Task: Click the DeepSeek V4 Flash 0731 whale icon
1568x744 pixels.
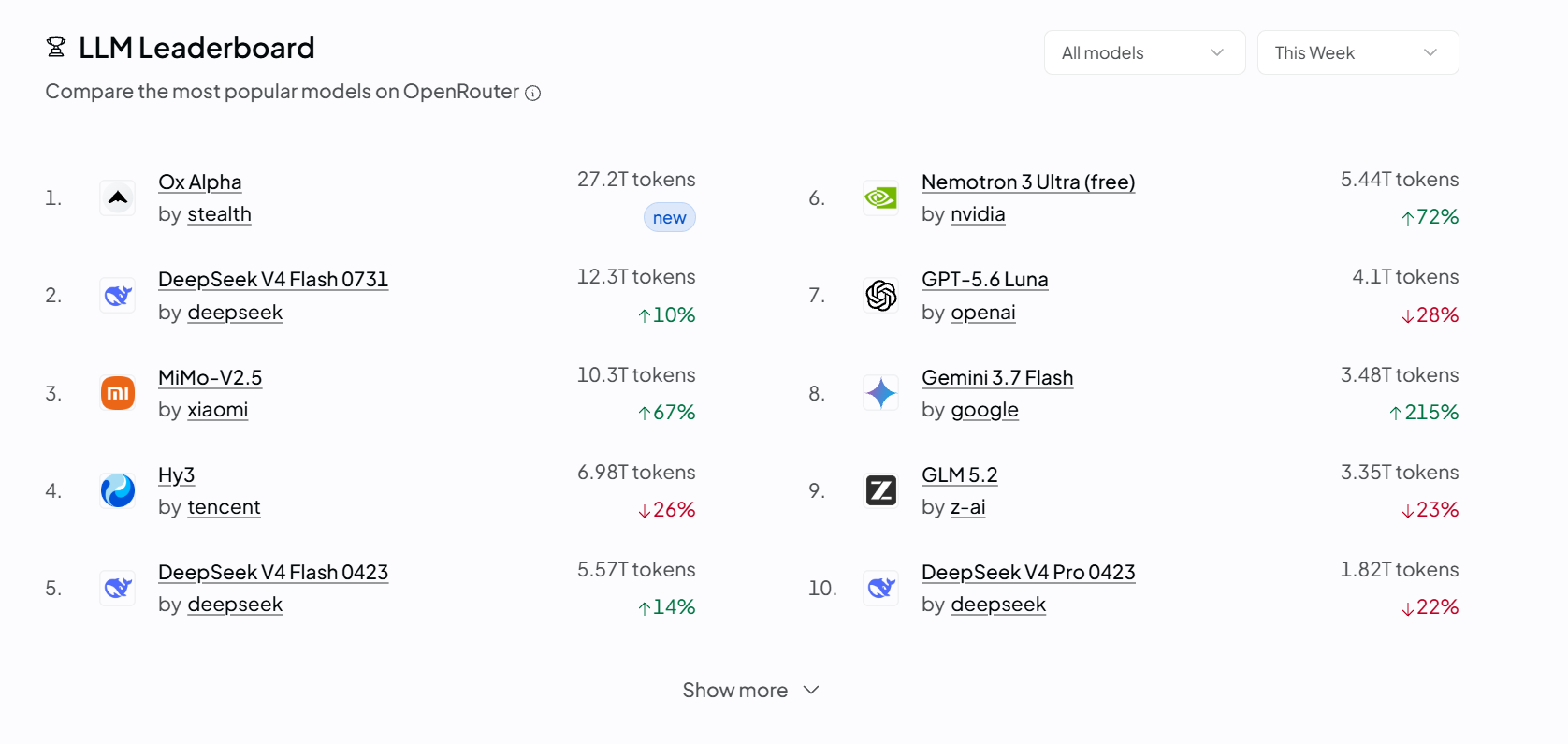Action: (118, 296)
